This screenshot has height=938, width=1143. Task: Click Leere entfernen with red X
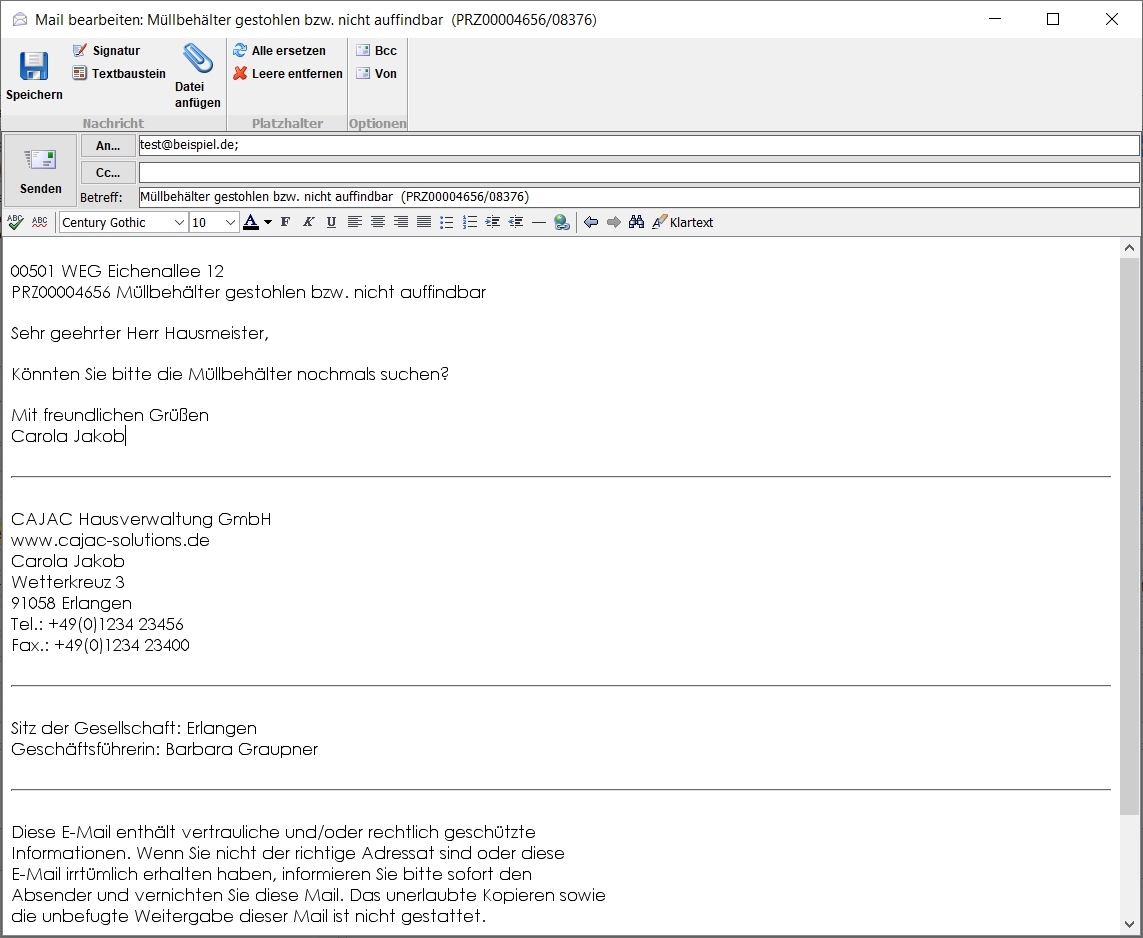click(287, 73)
